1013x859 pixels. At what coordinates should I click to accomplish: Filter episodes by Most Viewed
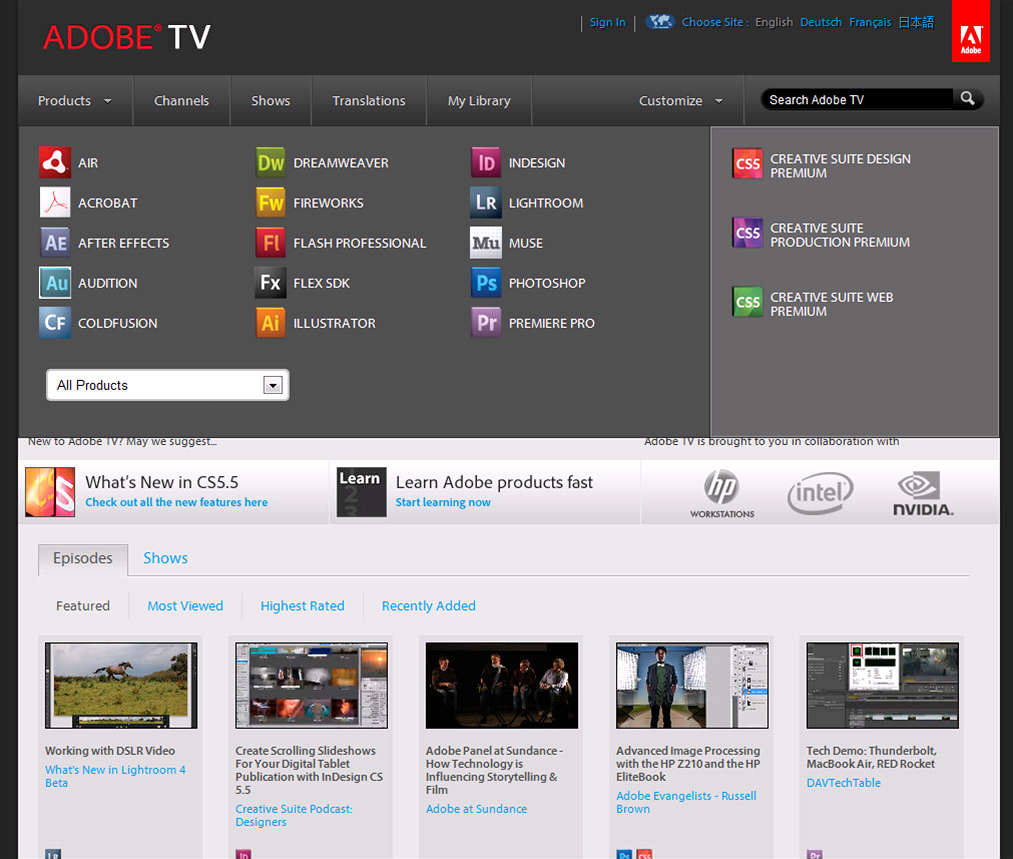pyautogui.click(x=185, y=606)
